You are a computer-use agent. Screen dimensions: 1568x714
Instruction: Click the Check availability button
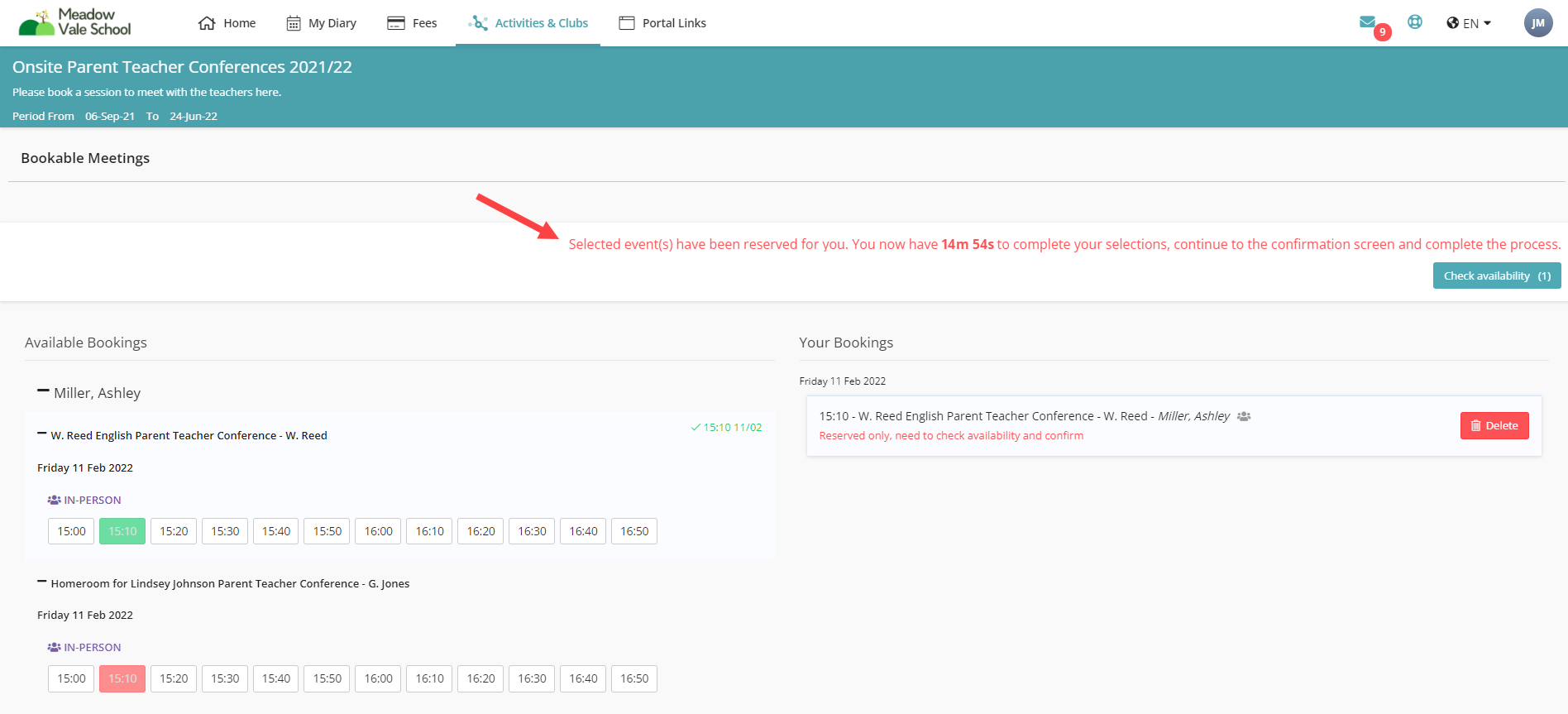coord(1496,276)
